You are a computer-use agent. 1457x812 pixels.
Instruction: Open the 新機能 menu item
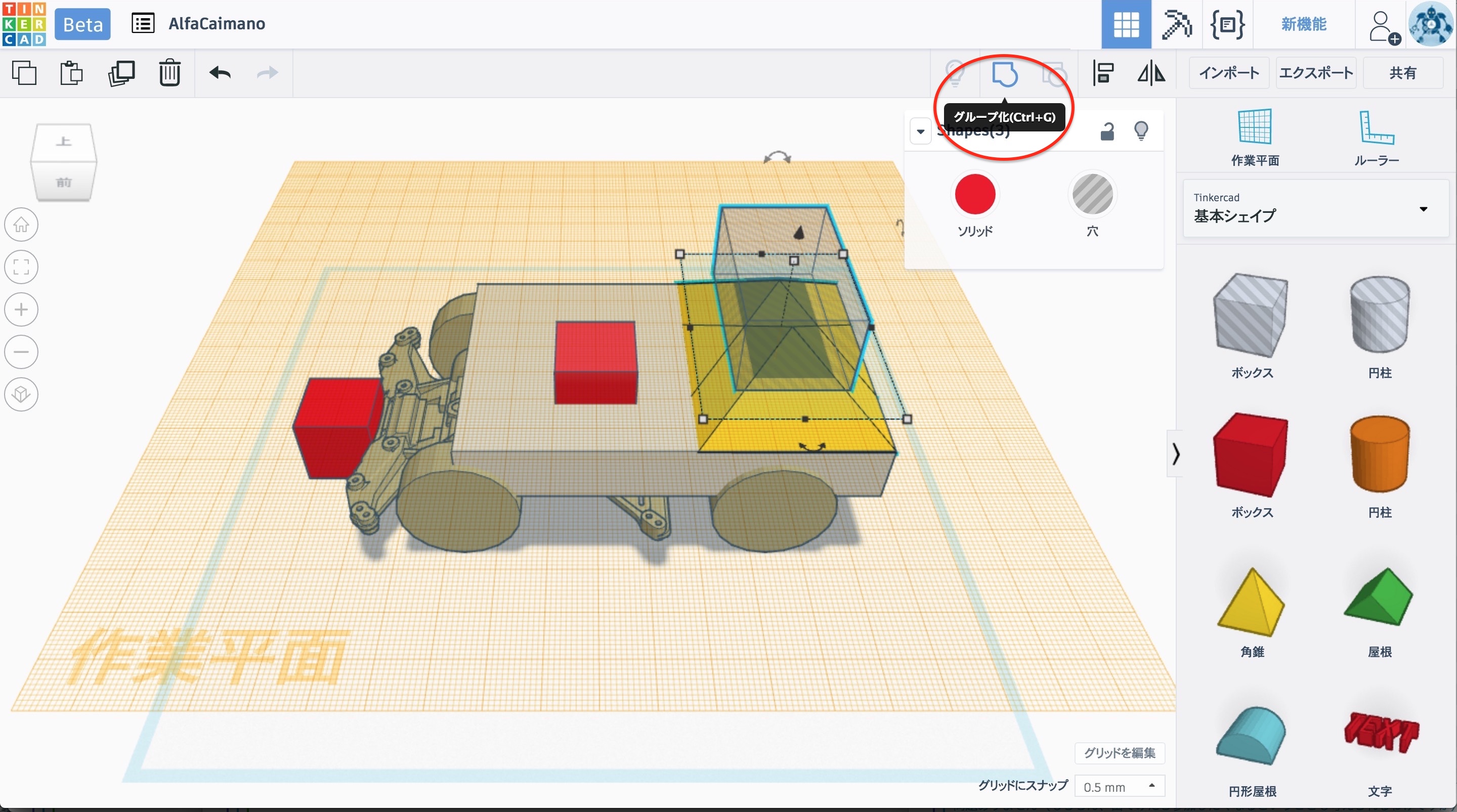(x=1304, y=24)
